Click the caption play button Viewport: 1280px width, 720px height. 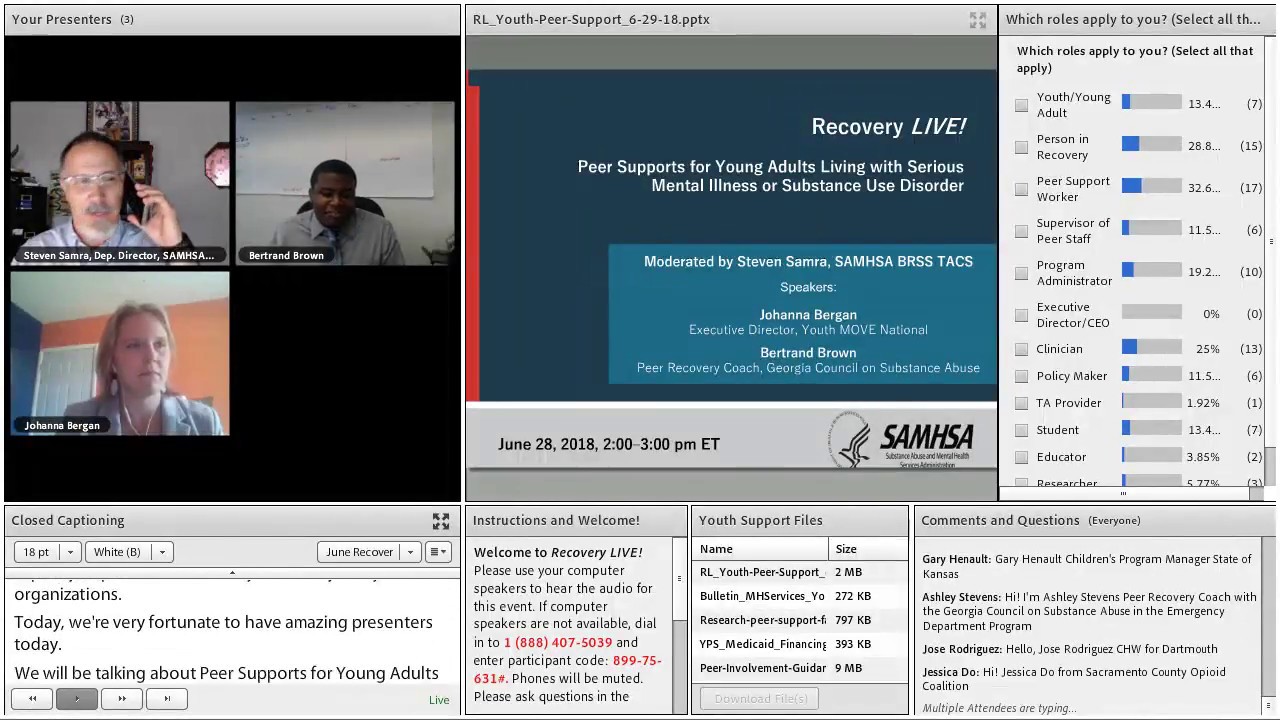point(77,699)
